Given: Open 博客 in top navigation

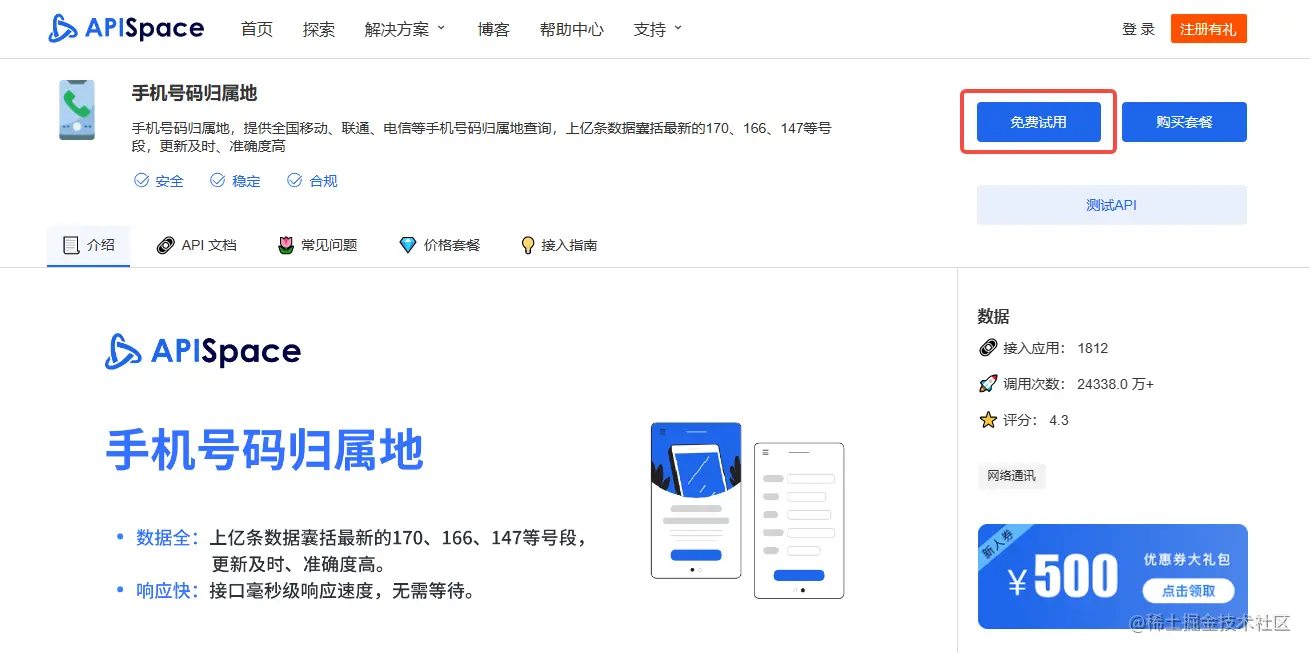Looking at the screenshot, I should click(494, 29).
